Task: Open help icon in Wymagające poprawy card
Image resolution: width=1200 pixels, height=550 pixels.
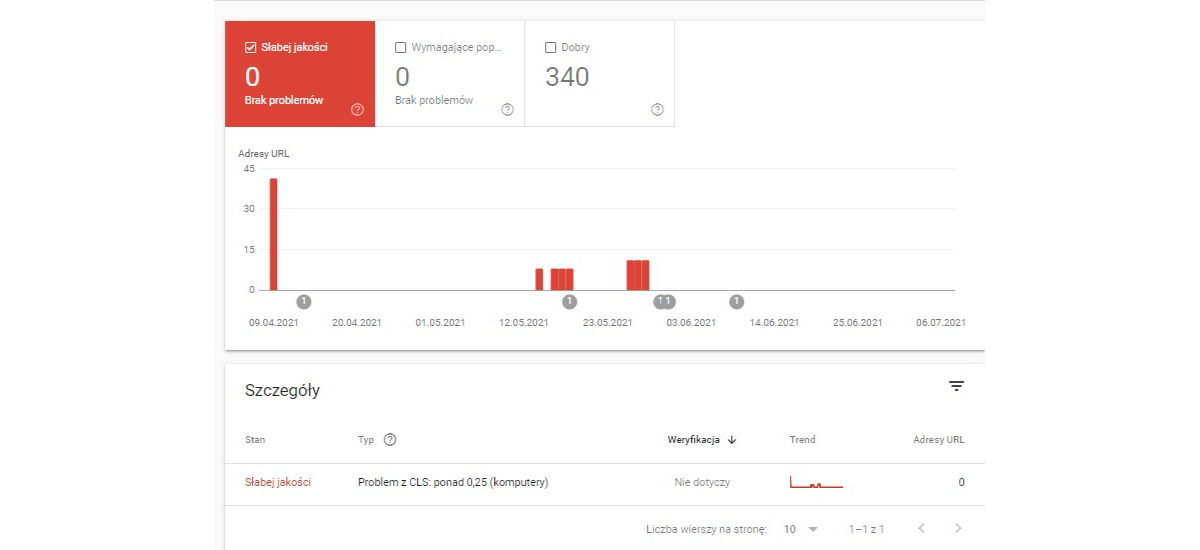Action: point(507,110)
